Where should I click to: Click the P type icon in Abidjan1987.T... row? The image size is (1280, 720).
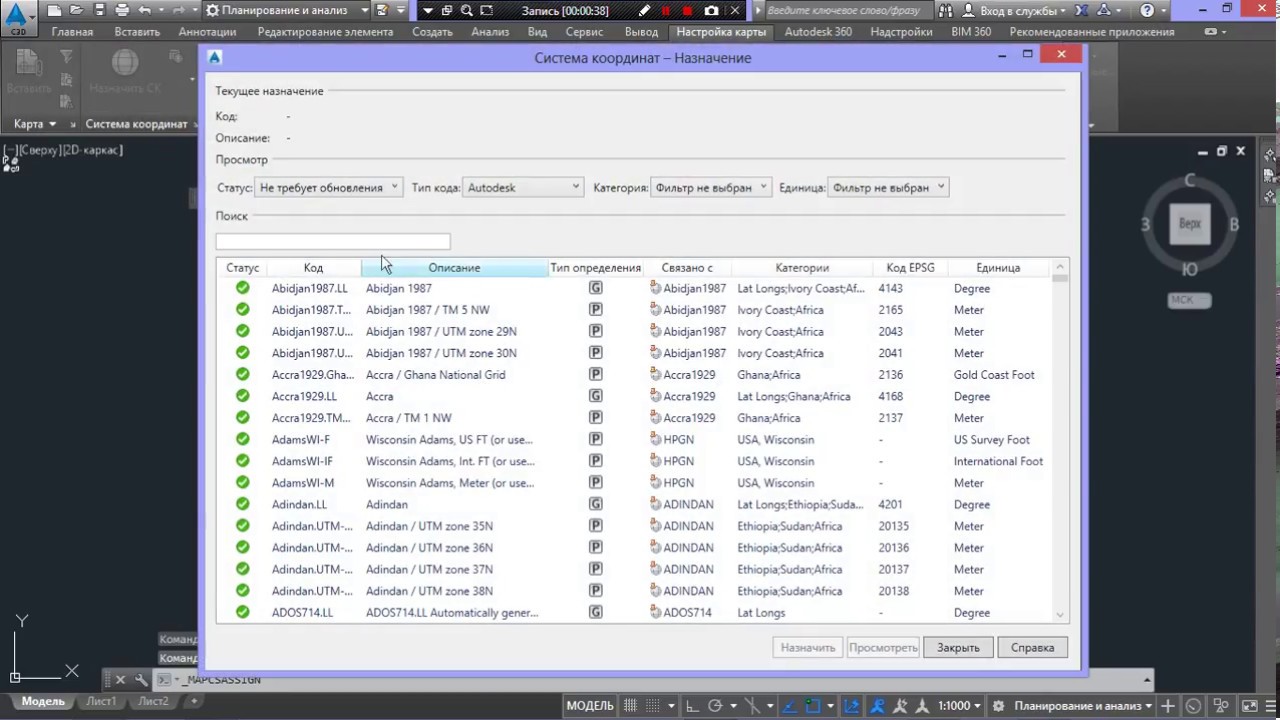click(x=595, y=310)
